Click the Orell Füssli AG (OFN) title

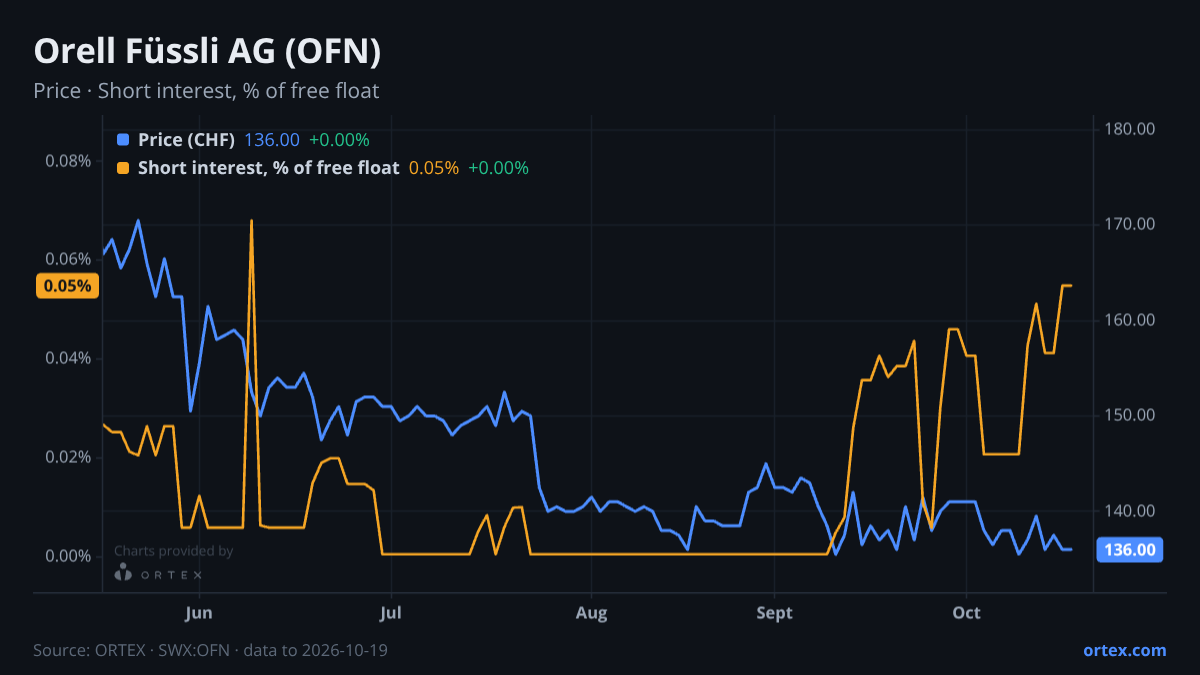pyautogui.click(x=207, y=51)
